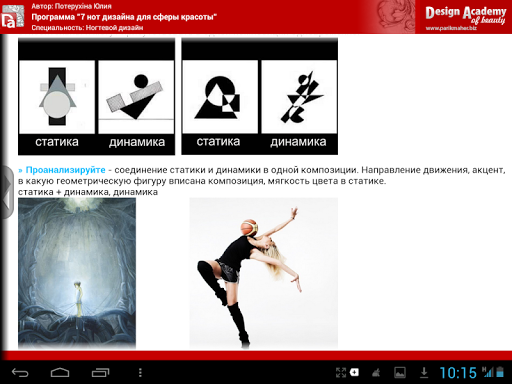
Task: Select the left статика динамика diagram
Action: (97, 96)
